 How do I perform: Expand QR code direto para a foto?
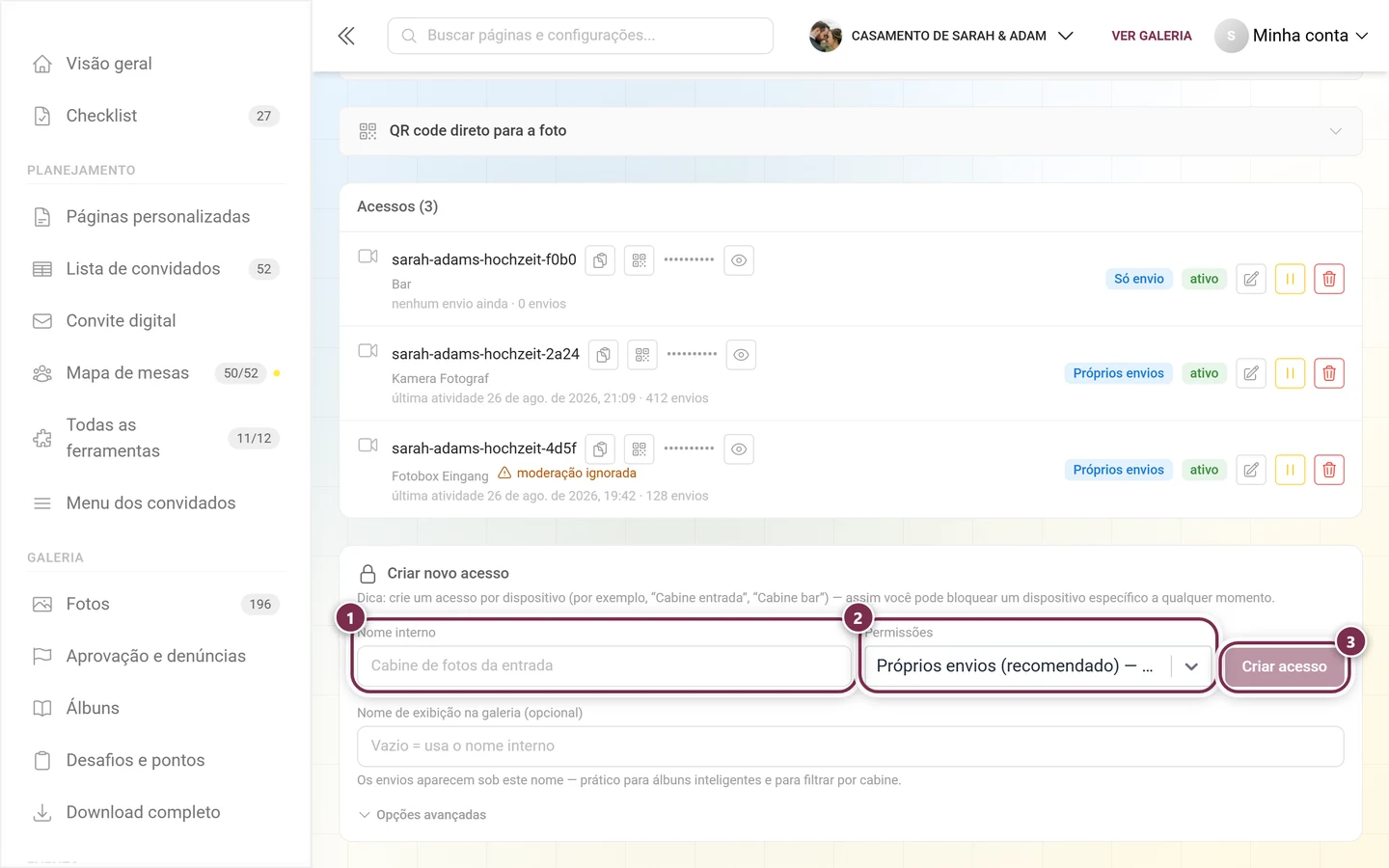pyautogui.click(x=851, y=131)
